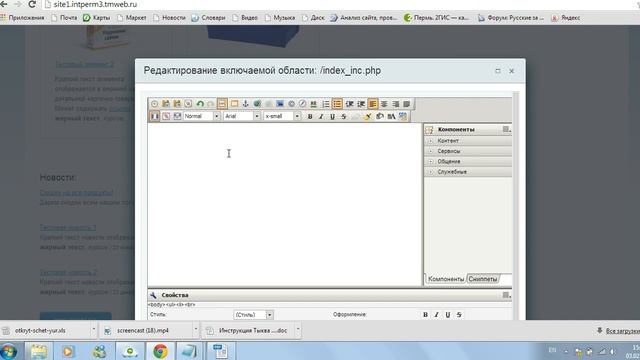Click the browser Back arrow

(4, 4)
